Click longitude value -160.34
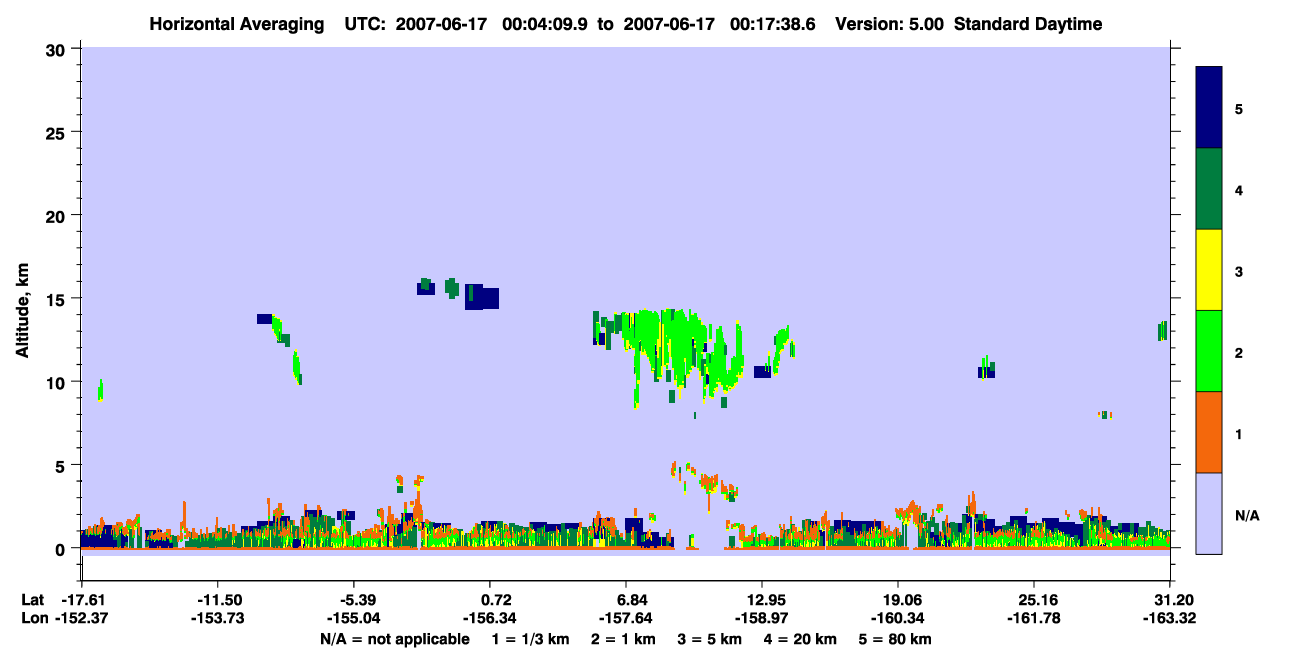 [x=898, y=619]
